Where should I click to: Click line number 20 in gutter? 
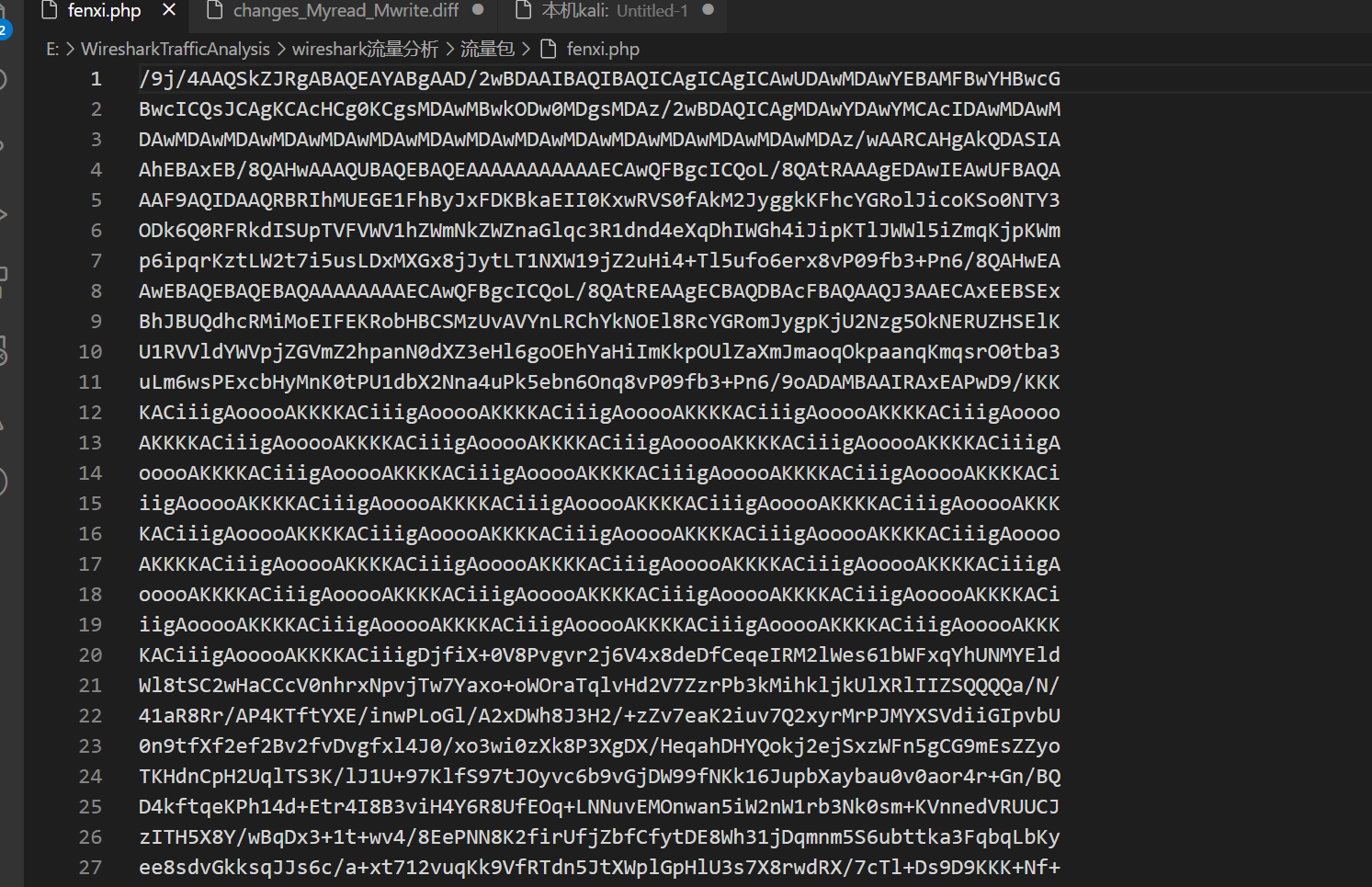click(x=90, y=655)
